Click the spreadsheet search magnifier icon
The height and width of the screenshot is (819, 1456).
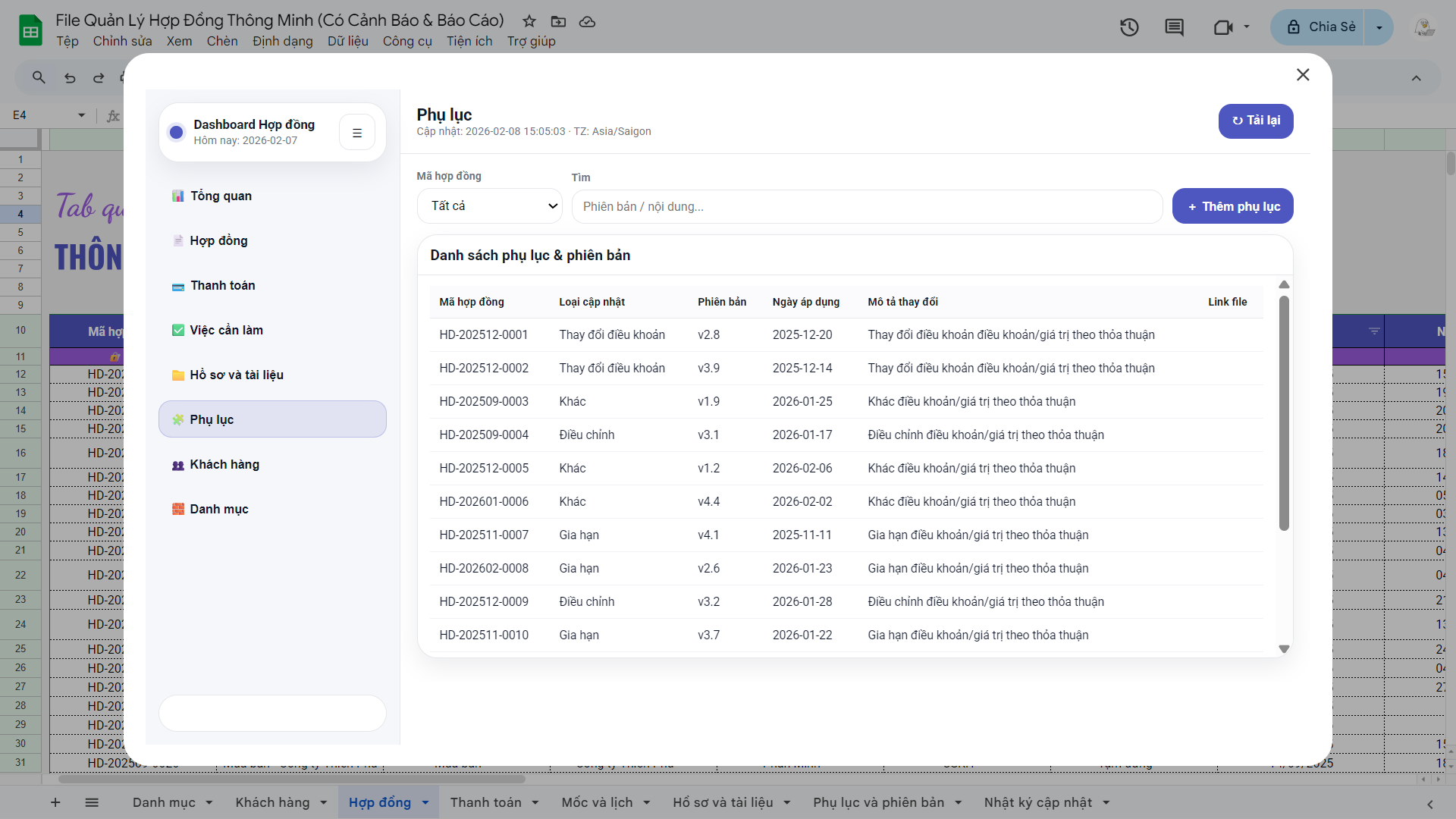(39, 77)
